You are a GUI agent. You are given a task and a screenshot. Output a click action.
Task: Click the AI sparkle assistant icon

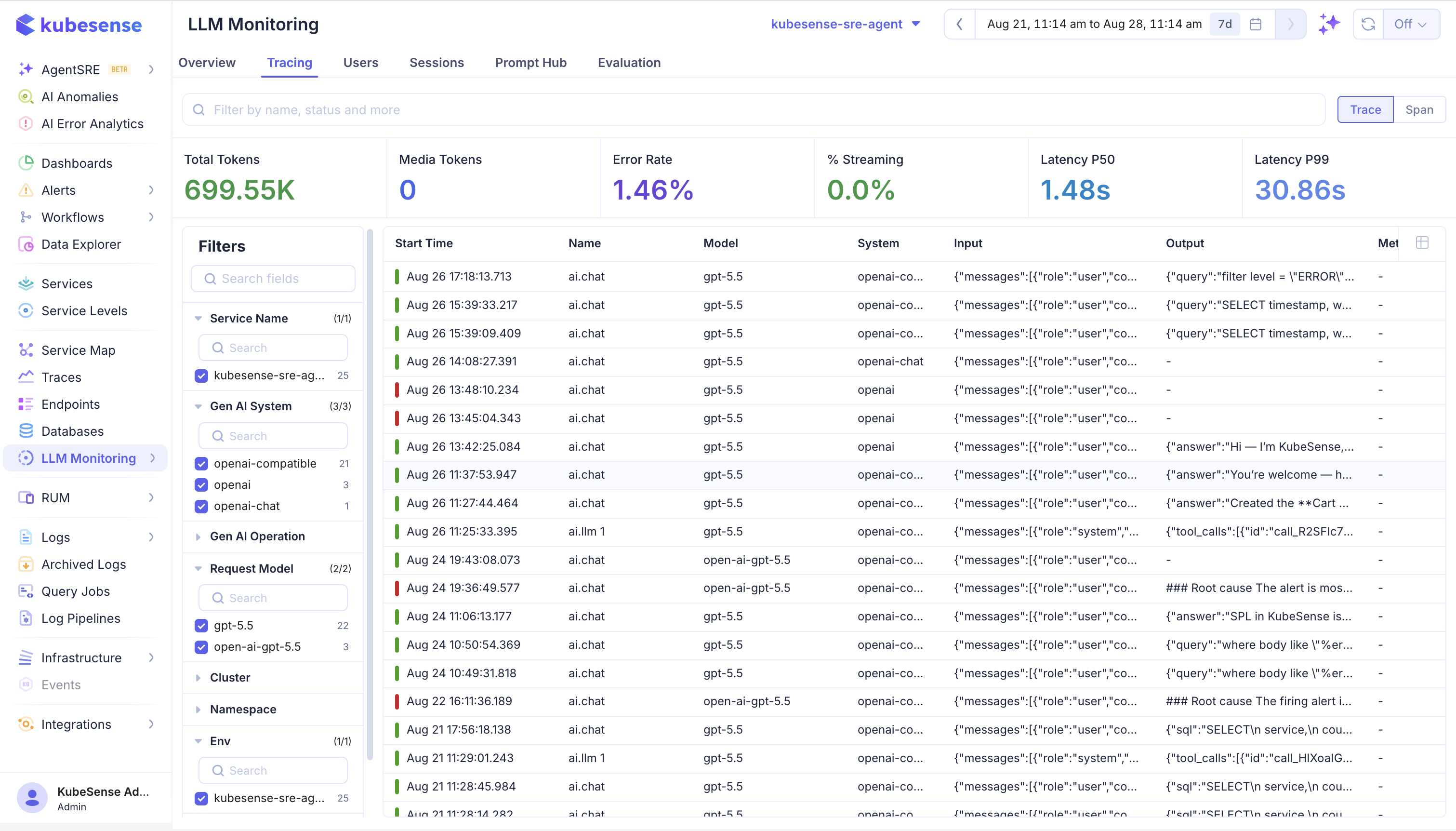click(x=1329, y=24)
